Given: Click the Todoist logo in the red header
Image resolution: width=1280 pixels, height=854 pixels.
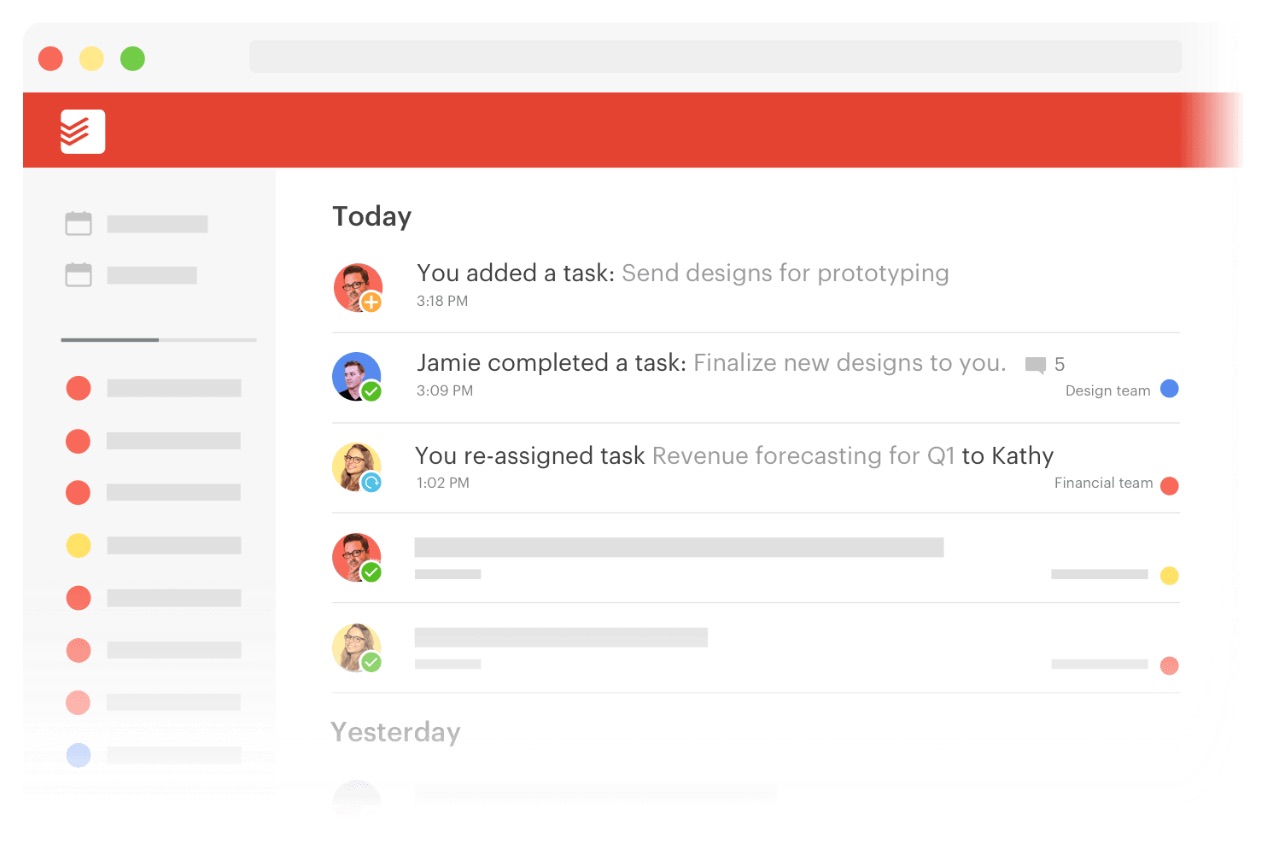Looking at the screenshot, I should [82, 131].
